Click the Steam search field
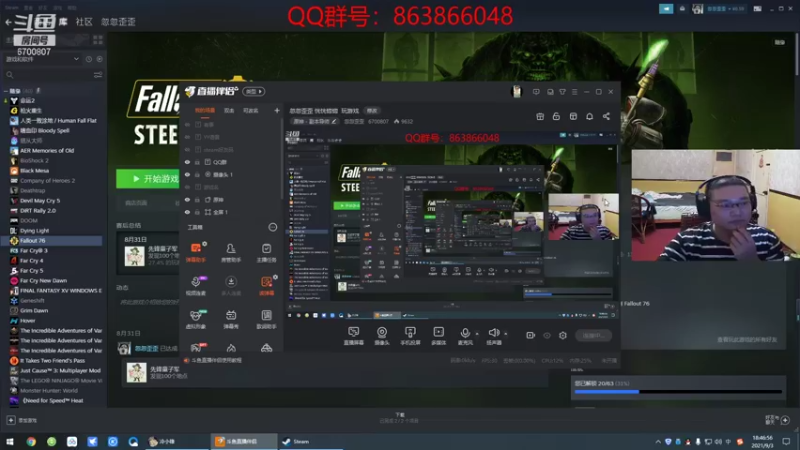 click(48, 75)
